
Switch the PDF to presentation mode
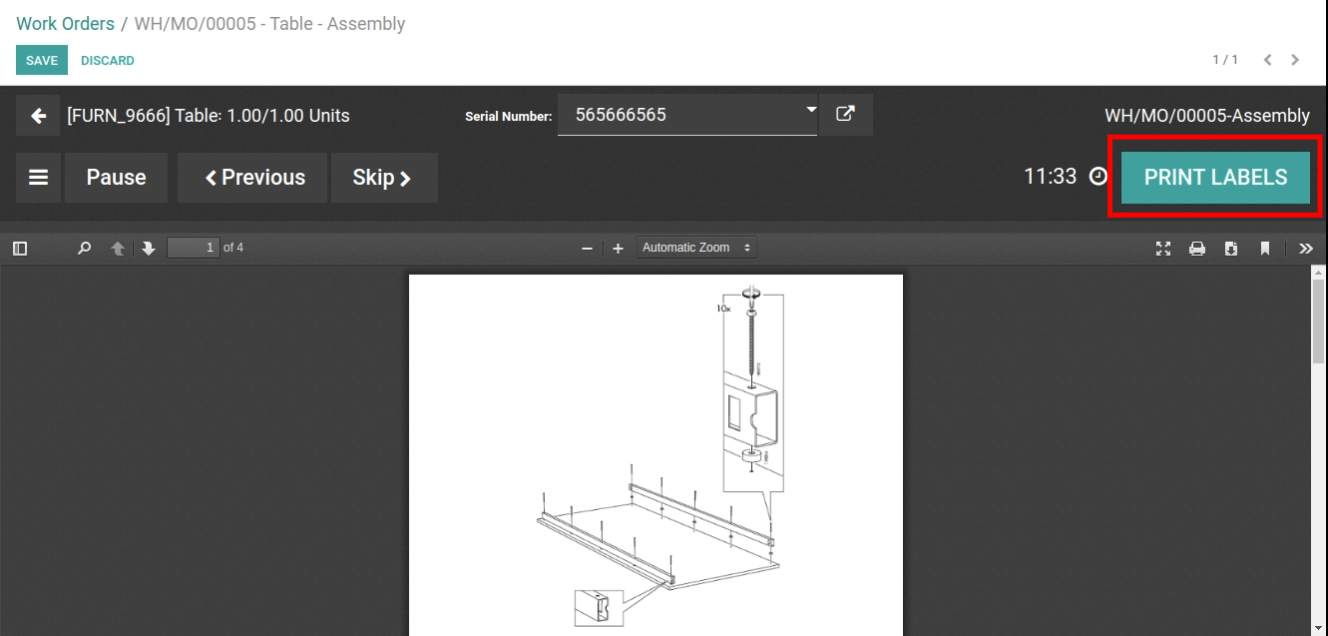pyautogui.click(x=1163, y=248)
